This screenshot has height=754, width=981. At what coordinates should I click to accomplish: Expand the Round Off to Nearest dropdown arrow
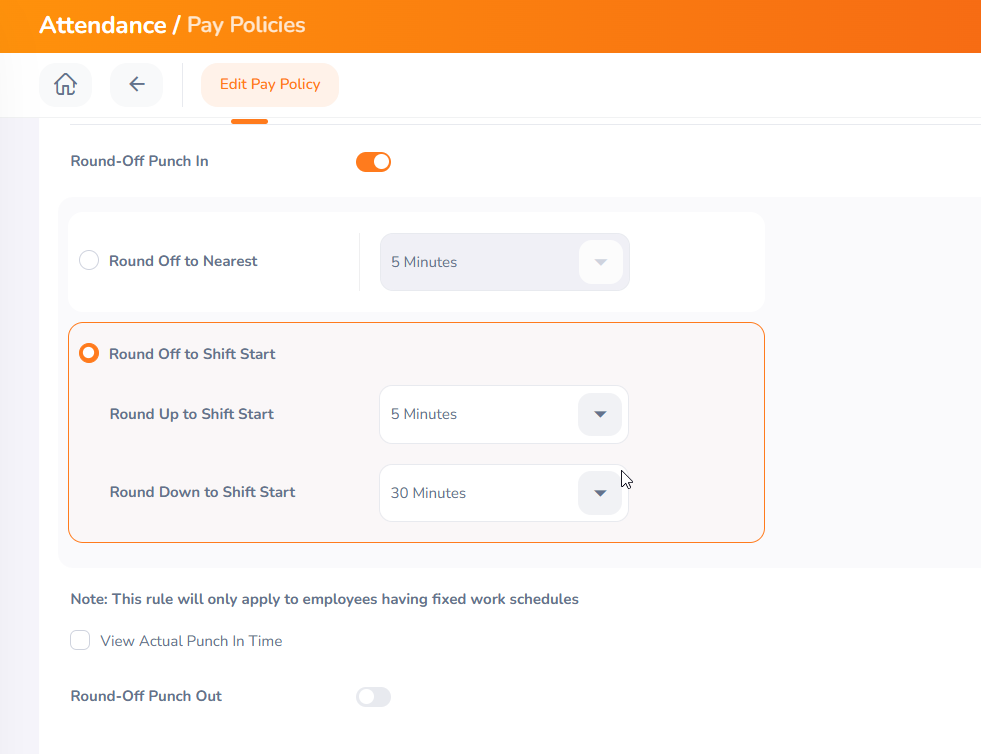coord(600,262)
